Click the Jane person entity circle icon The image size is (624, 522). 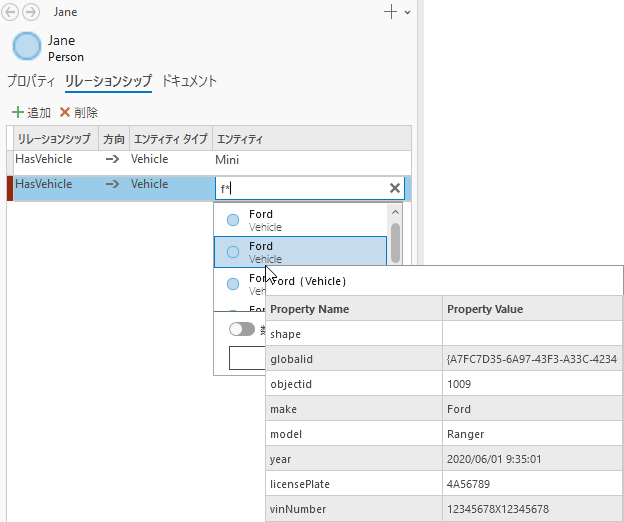tap(28, 47)
